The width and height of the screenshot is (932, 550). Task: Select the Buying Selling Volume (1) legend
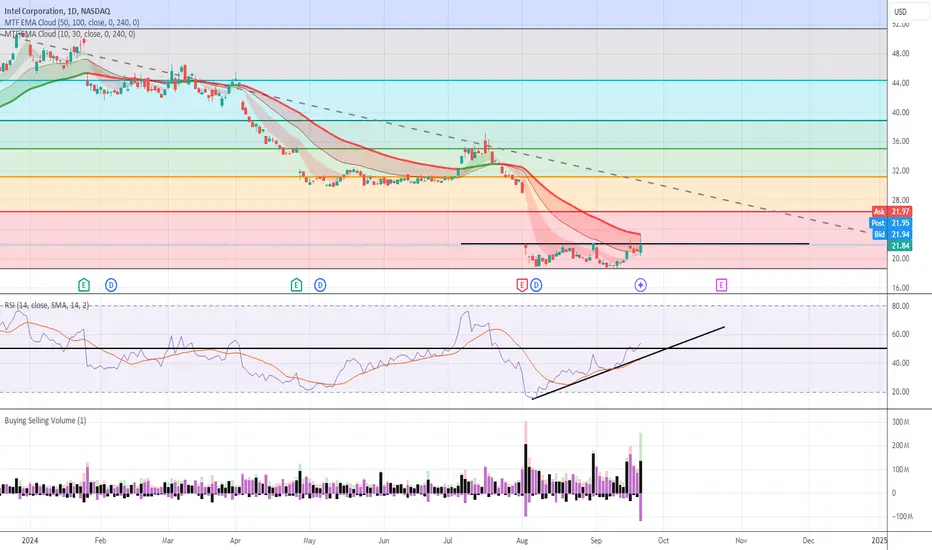(x=45, y=420)
